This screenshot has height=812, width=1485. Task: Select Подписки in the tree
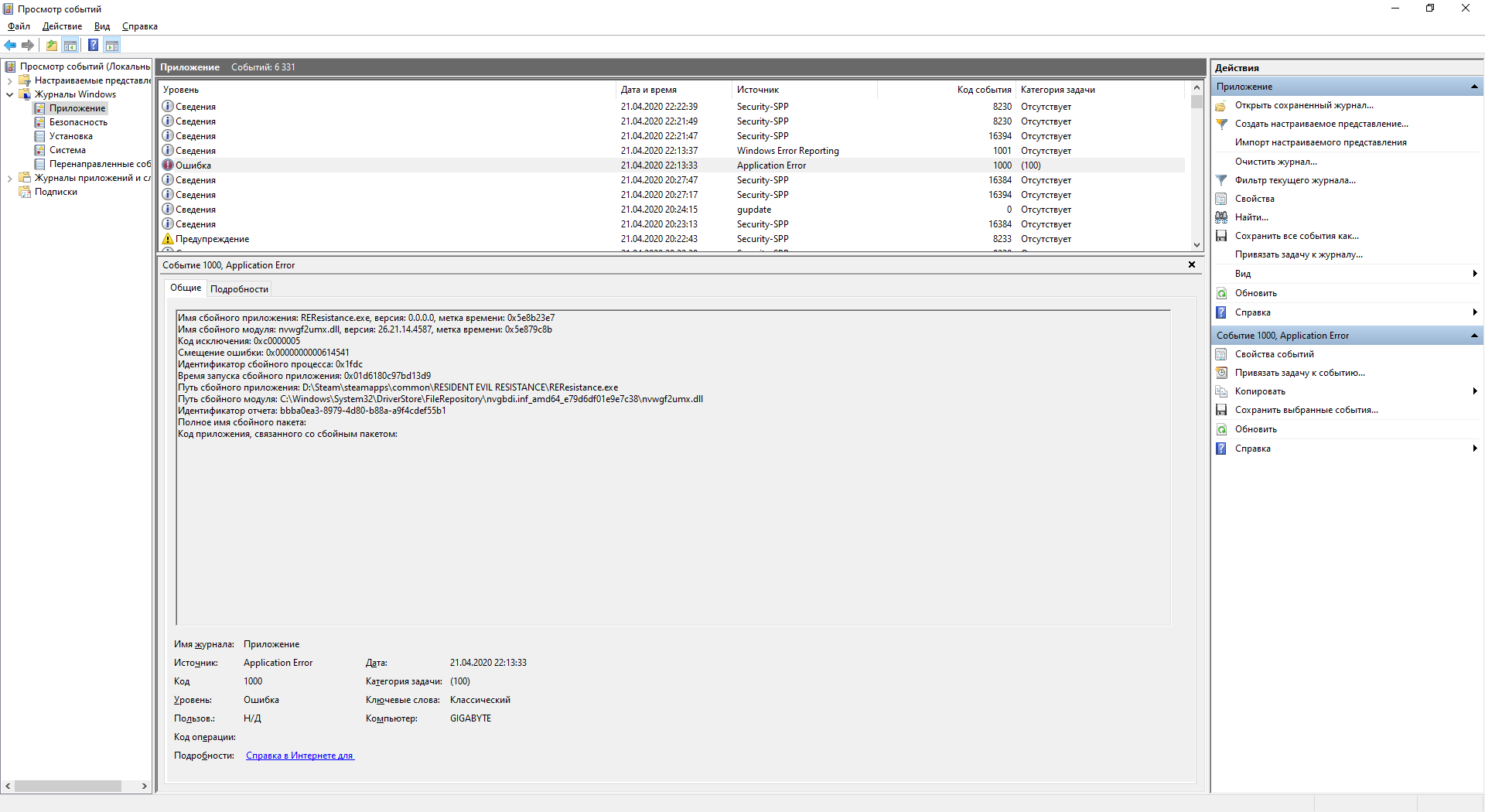(x=56, y=192)
